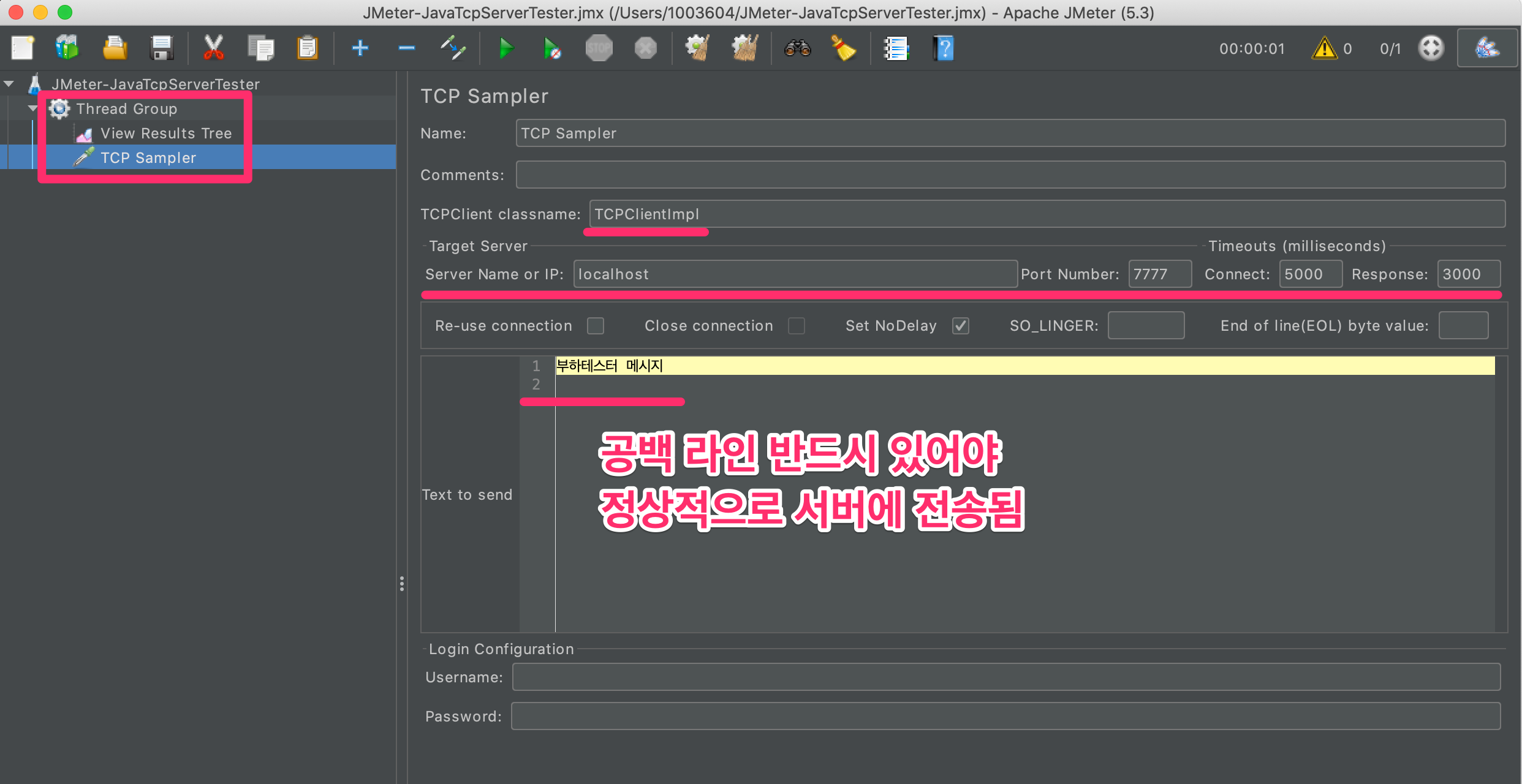Click the Reset Search icon
Viewport: 1522px width, 784px height.
(x=844, y=48)
